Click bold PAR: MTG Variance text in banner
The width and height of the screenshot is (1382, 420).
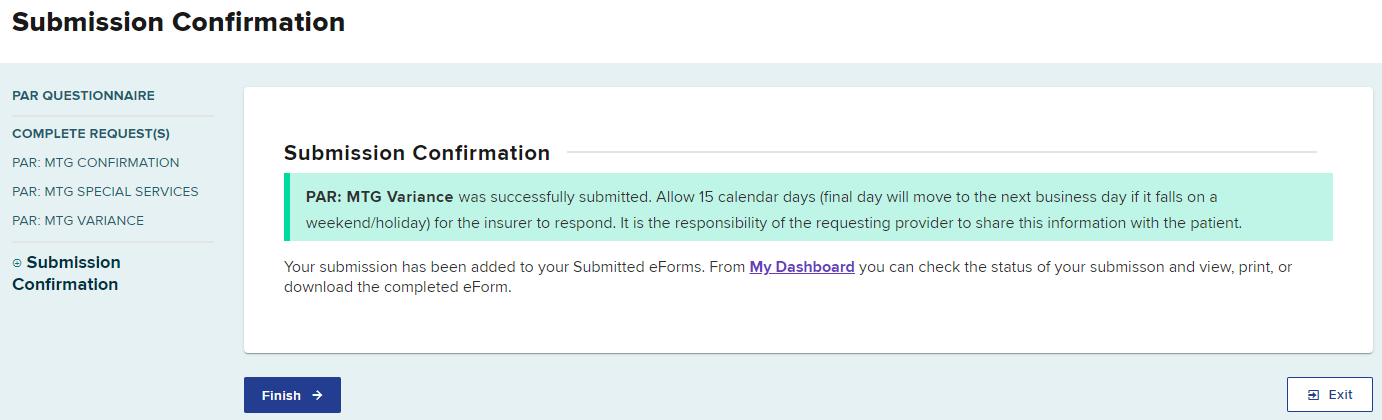(379, 197)
